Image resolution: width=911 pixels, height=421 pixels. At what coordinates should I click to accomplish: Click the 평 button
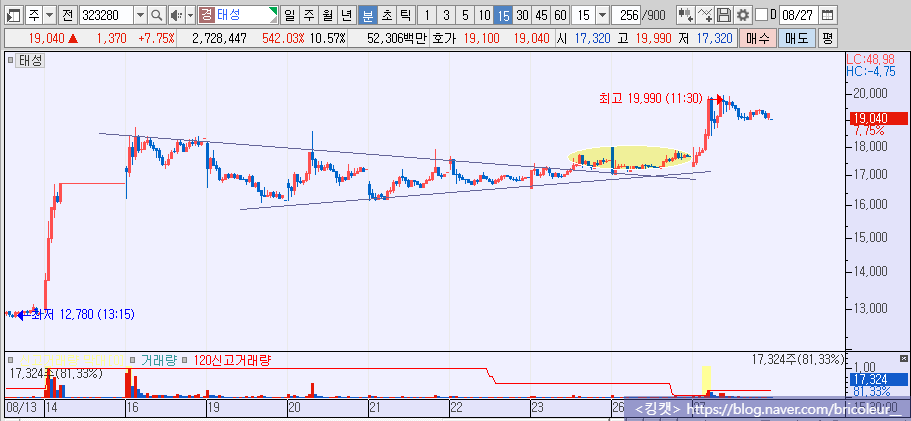827,38
